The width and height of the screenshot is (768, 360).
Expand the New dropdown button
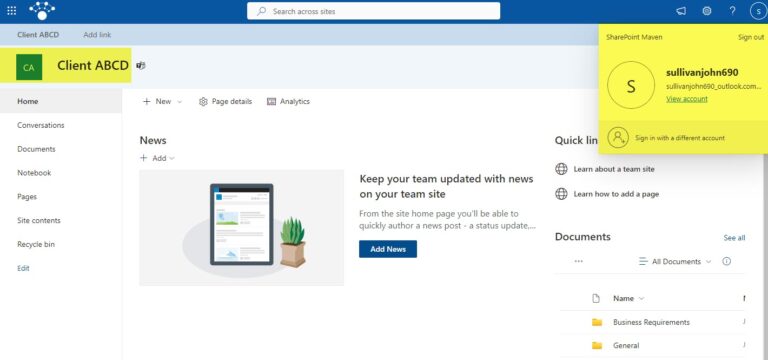(x=162, y=101)
